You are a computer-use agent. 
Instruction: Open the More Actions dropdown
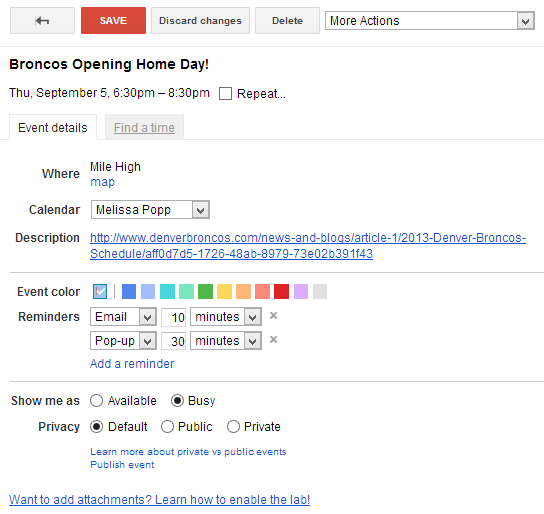tap(430, 21)
